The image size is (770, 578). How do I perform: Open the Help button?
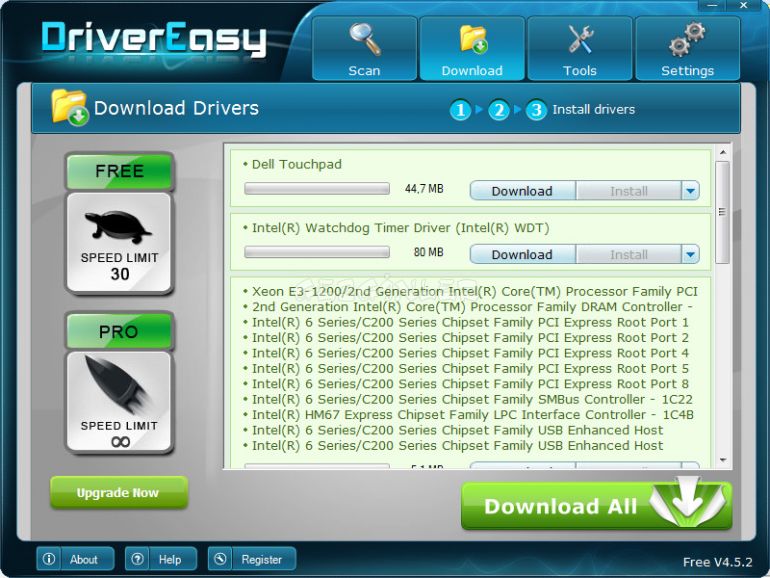(x=161, y=559)
